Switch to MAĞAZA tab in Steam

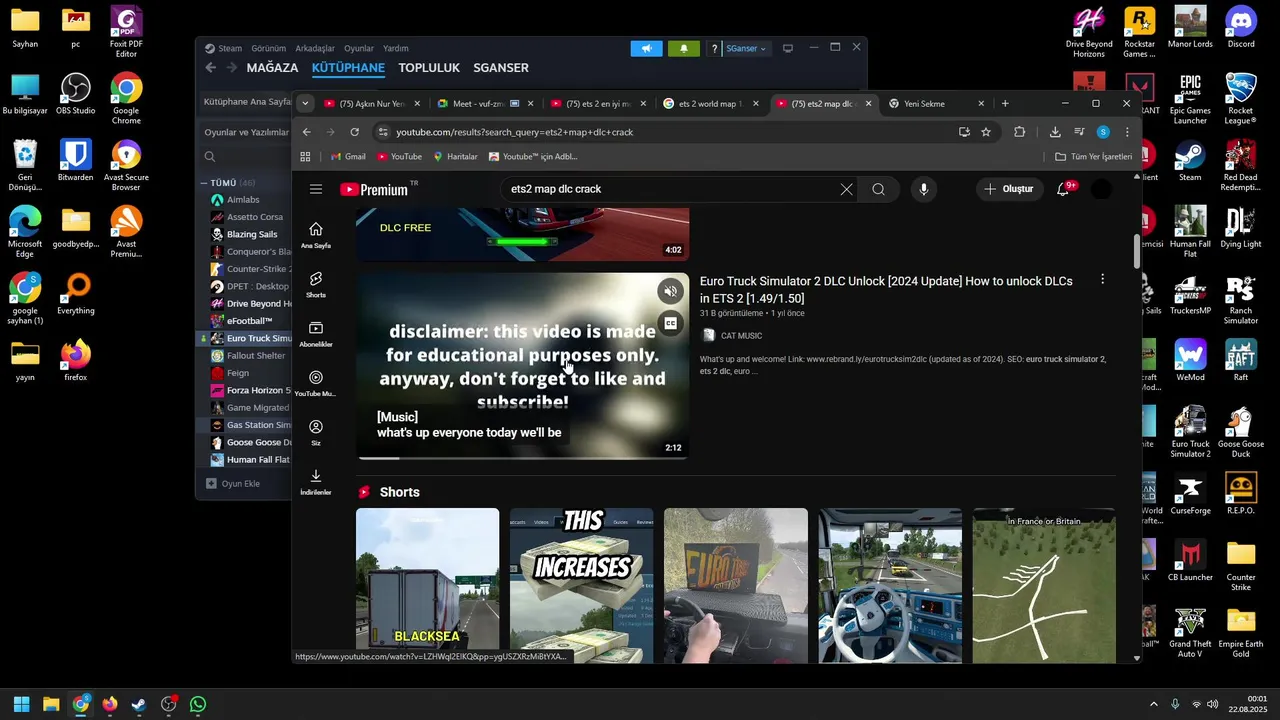273,68
